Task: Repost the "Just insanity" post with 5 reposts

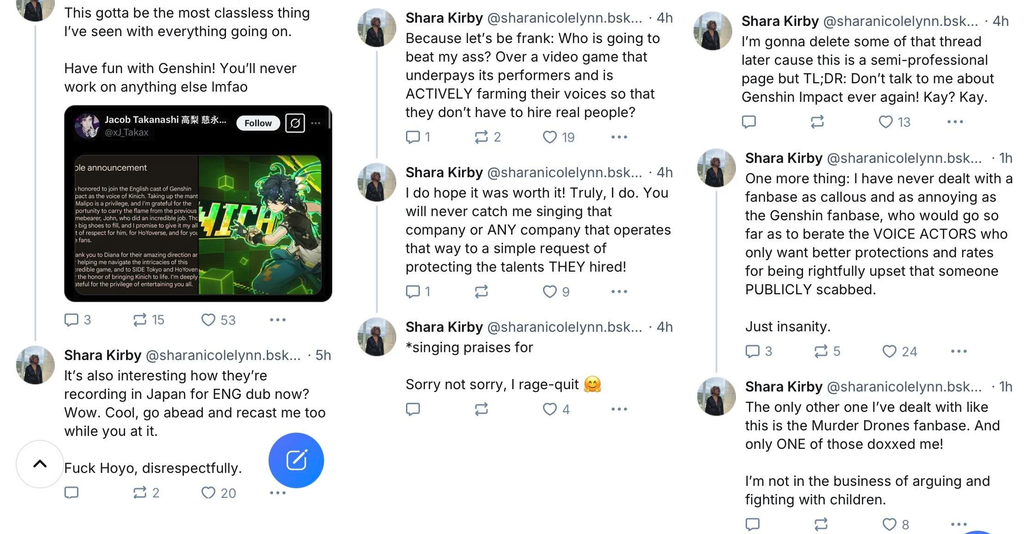Action: (x=821, y=351)
